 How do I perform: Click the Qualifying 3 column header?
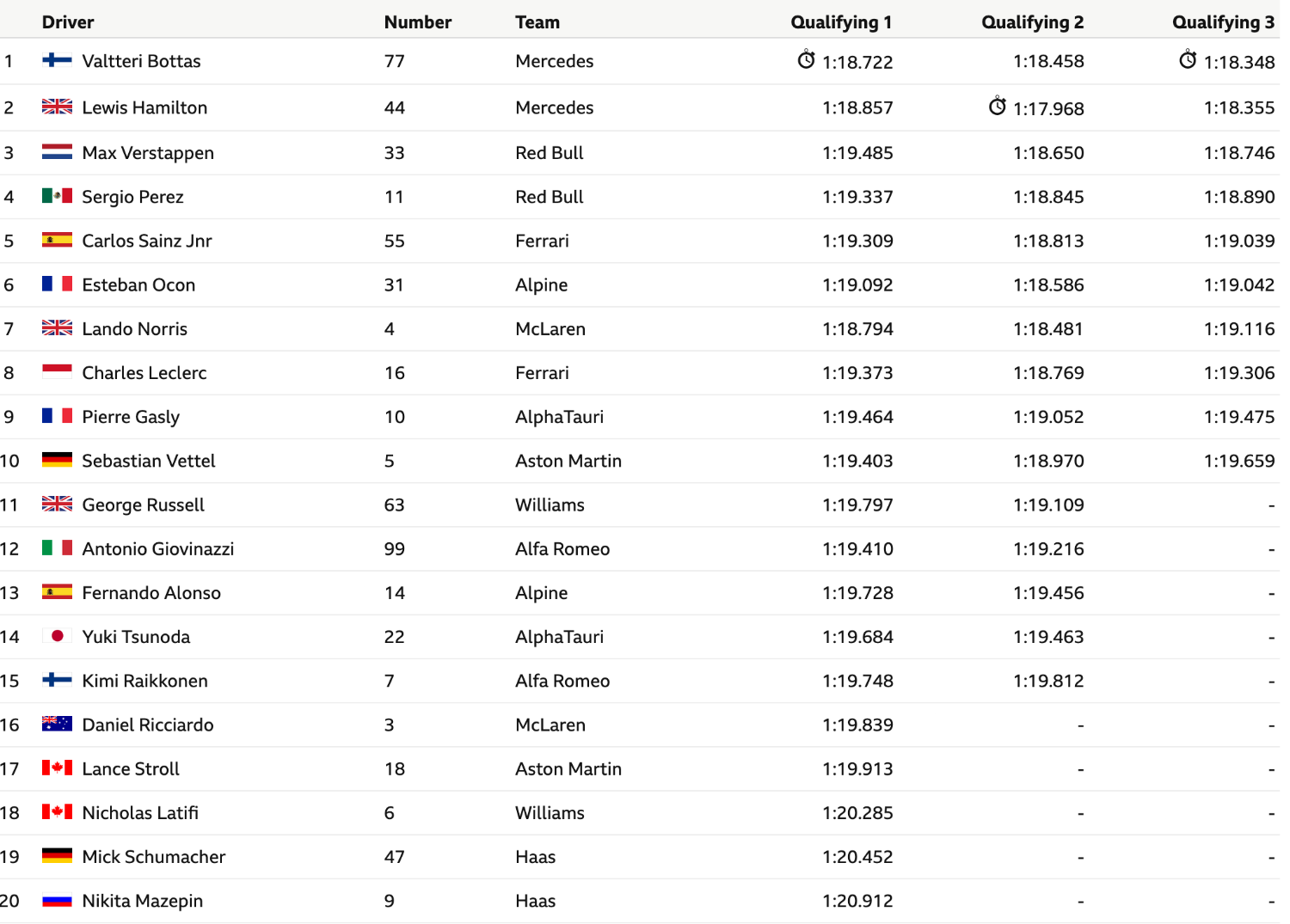click(x=1223, y=22)
